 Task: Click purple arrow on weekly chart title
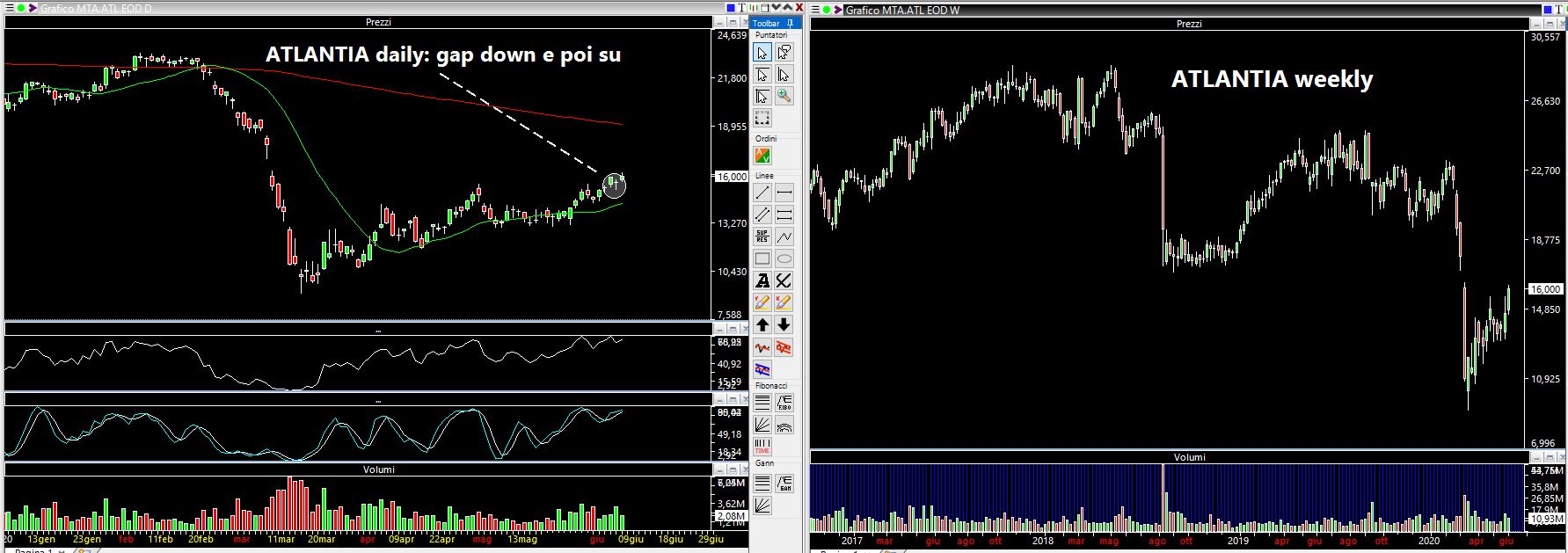839,10
